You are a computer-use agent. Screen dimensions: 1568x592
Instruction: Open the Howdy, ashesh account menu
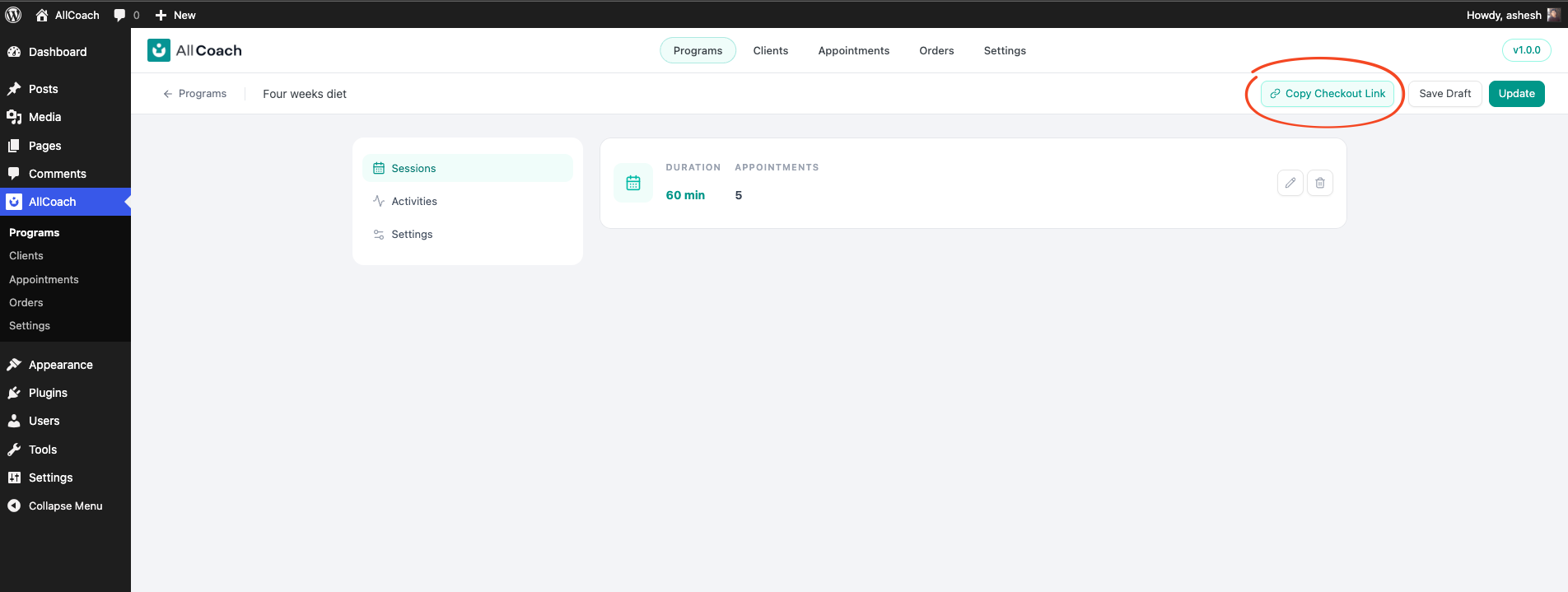pos(1513,15)
